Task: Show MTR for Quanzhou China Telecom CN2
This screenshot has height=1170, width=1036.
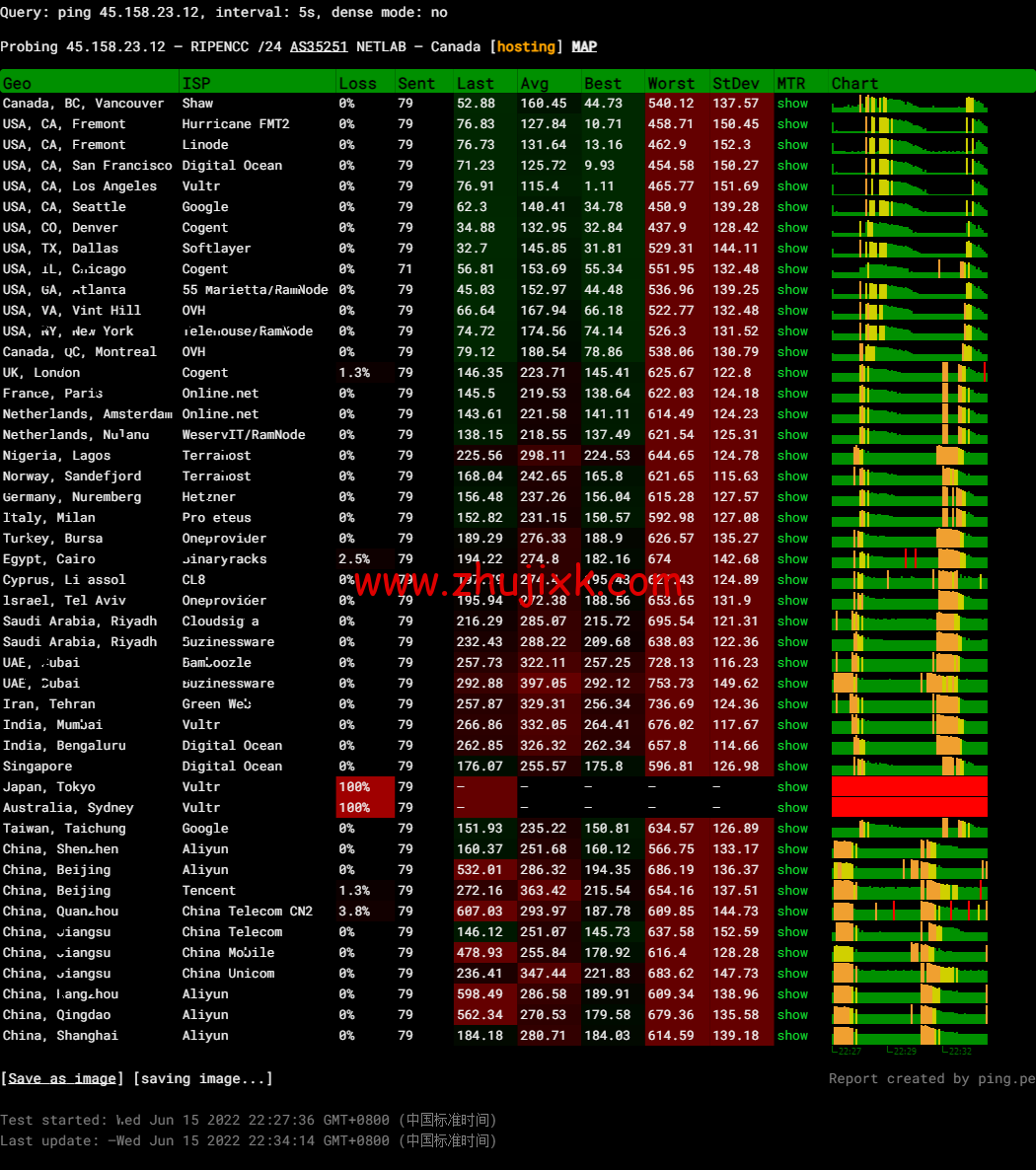Action: click(x=792, y=912)
